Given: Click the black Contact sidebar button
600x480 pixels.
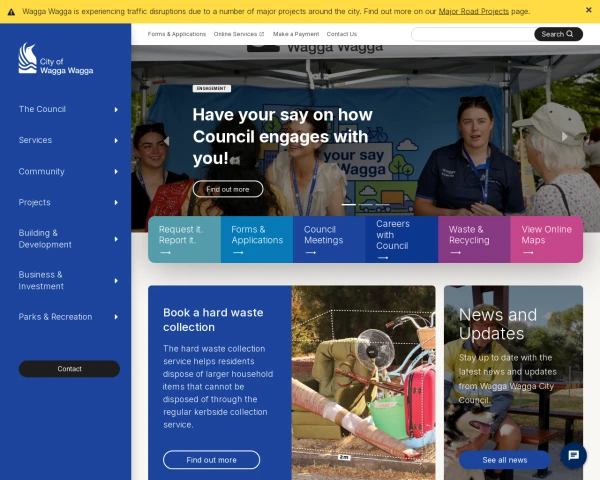Looking at the screenshot, I should (69, 369).
